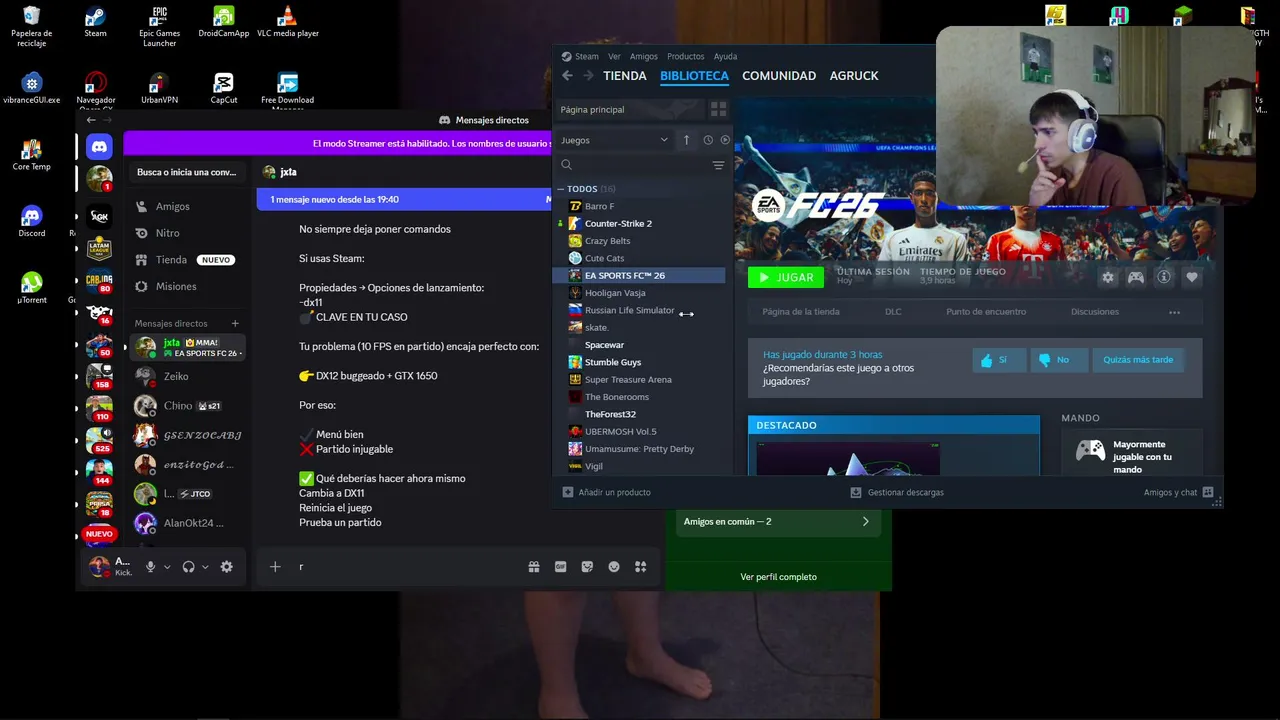Launch VLC media player shortcut

(288, 22)
